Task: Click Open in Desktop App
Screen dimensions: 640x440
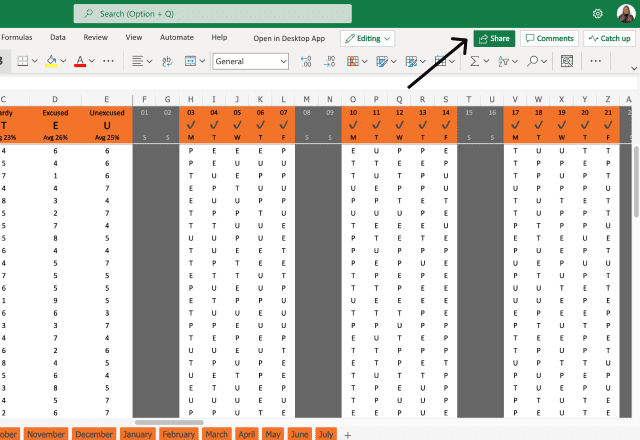Action: [x=289, y=38]
